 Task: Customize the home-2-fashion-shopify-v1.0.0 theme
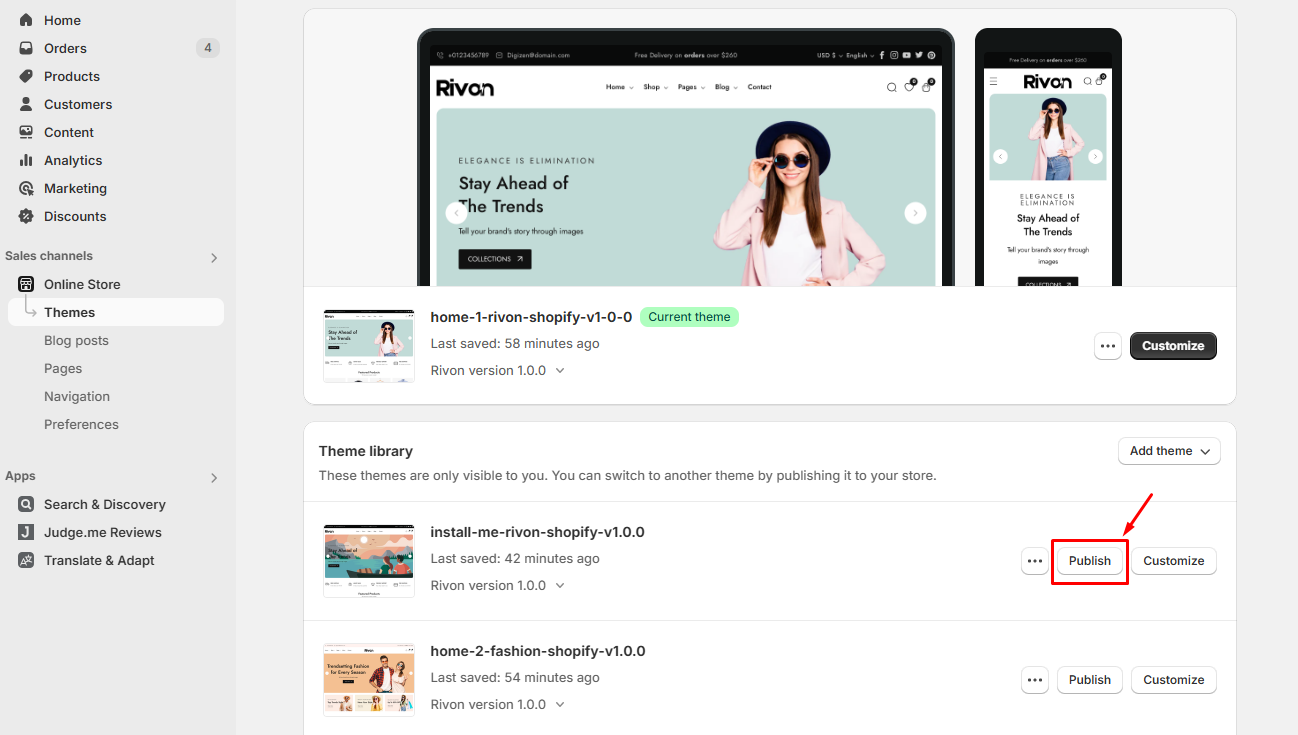click(x=1174, y=680)
